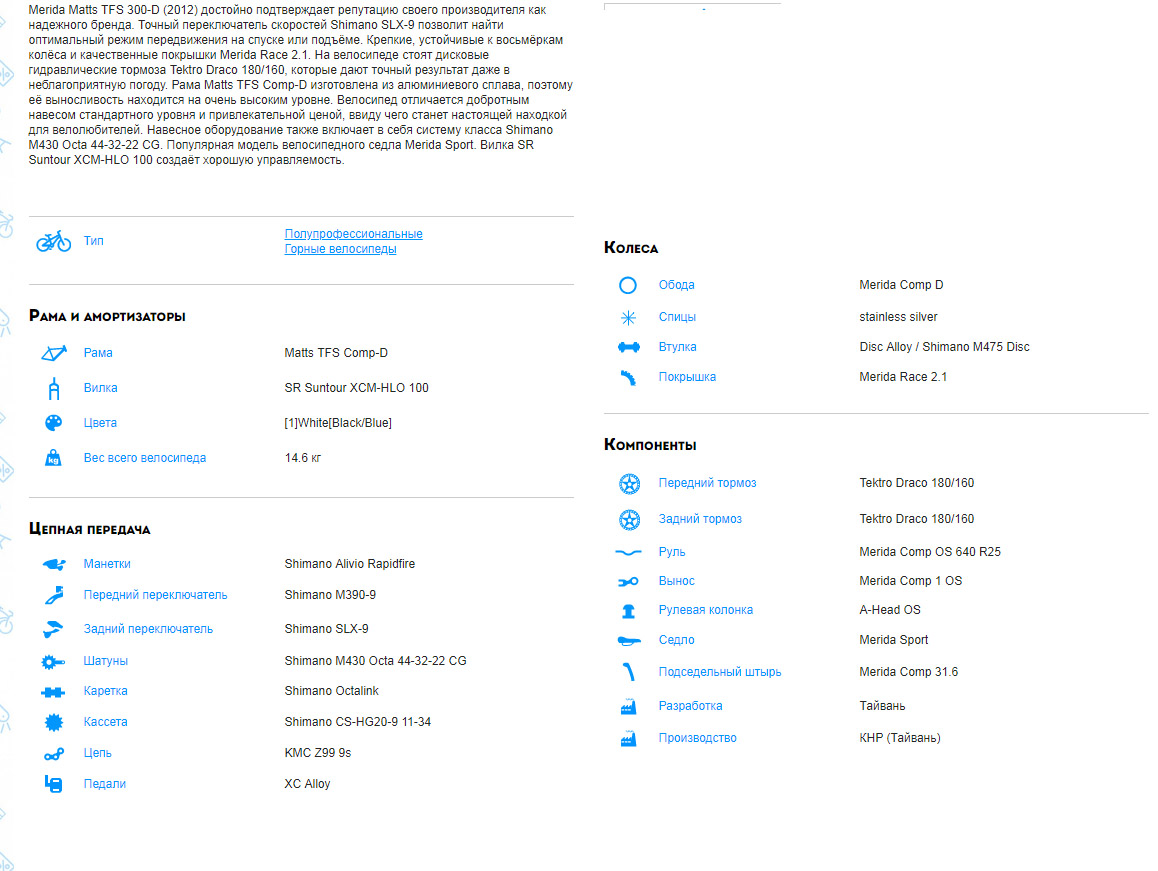Click the Вилка label
The image size is (1158, 871).
point(100,388)
